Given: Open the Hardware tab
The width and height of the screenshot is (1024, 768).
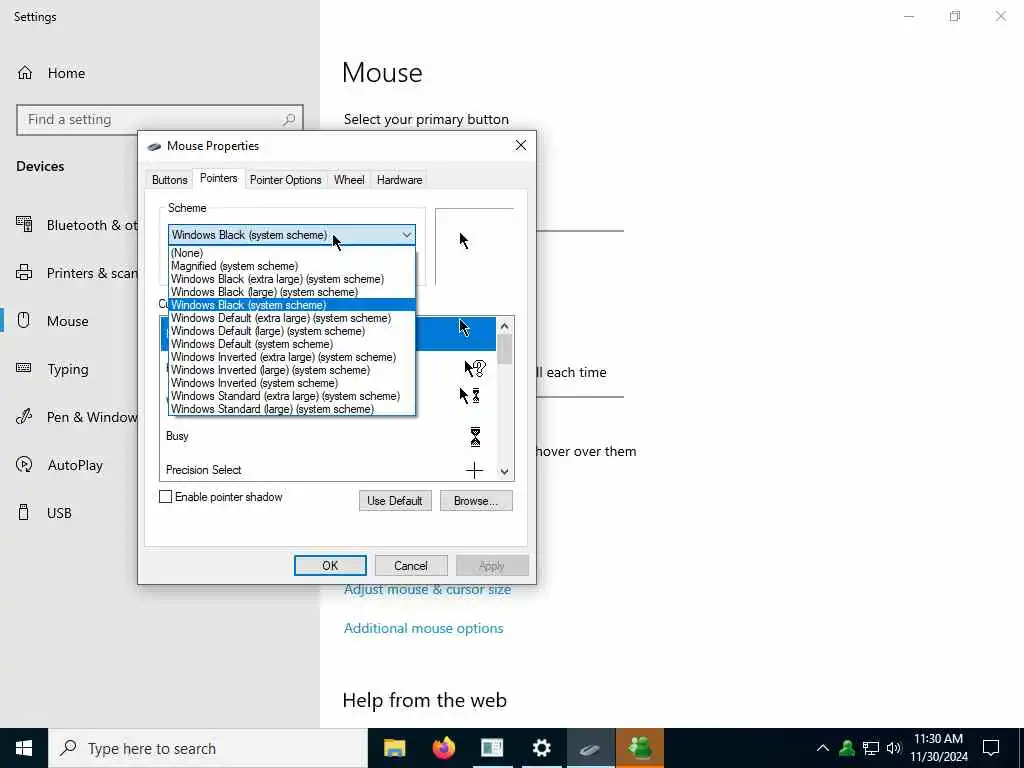Looking at the screenshot, I should click(x=400, y=180).
